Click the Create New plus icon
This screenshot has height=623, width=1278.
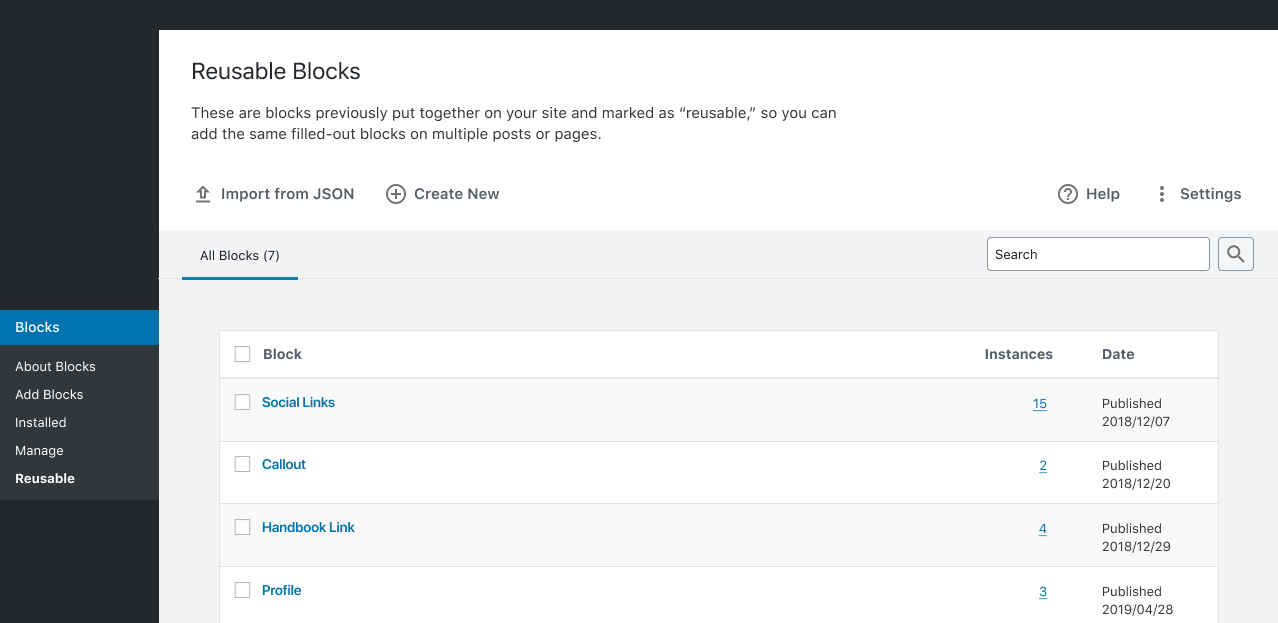point(395,193)
